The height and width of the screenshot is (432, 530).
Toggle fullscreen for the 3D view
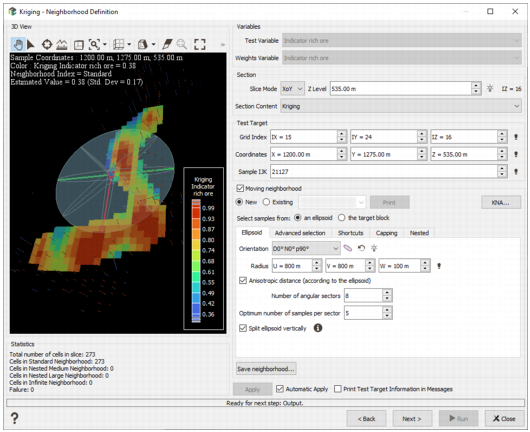pyautogui.click(x=199, y=44)
